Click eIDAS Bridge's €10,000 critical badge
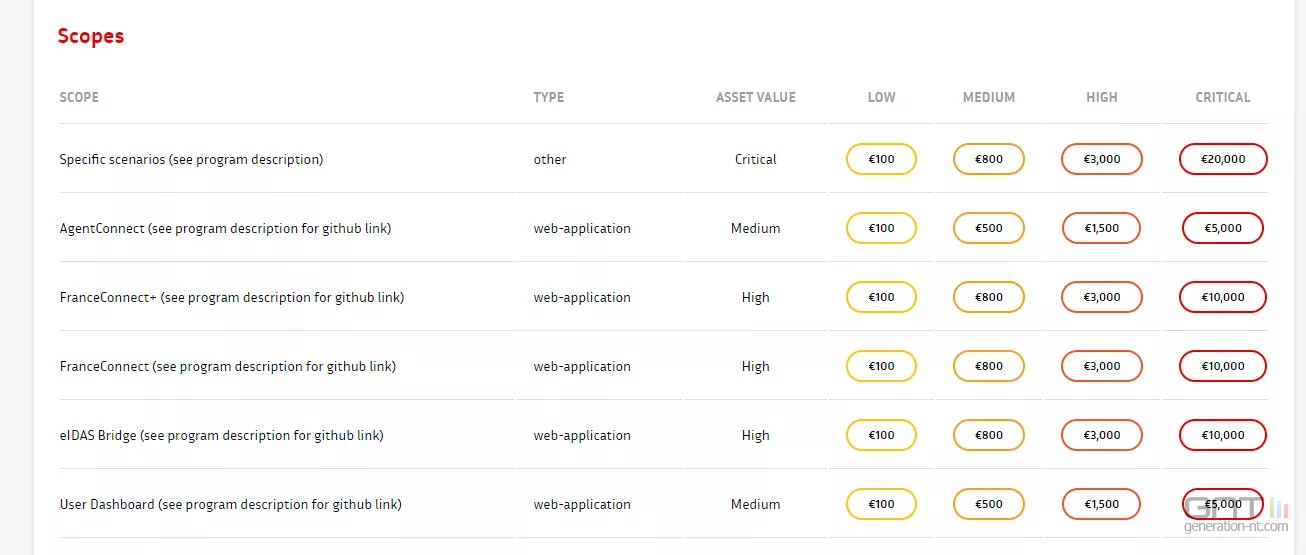This screenshot has width=1306, height=555. [1223, 435]
